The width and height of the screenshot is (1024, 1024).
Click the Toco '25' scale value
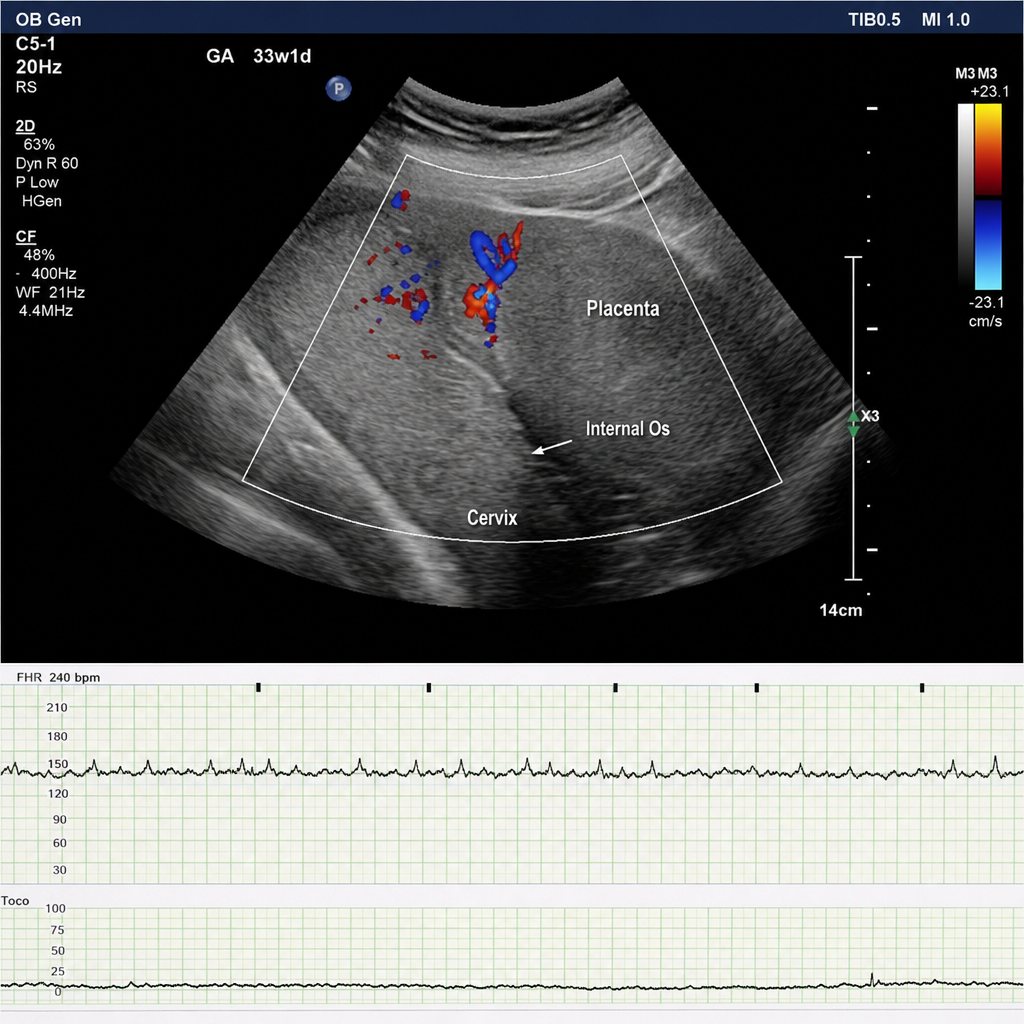(x=57, y=970)
